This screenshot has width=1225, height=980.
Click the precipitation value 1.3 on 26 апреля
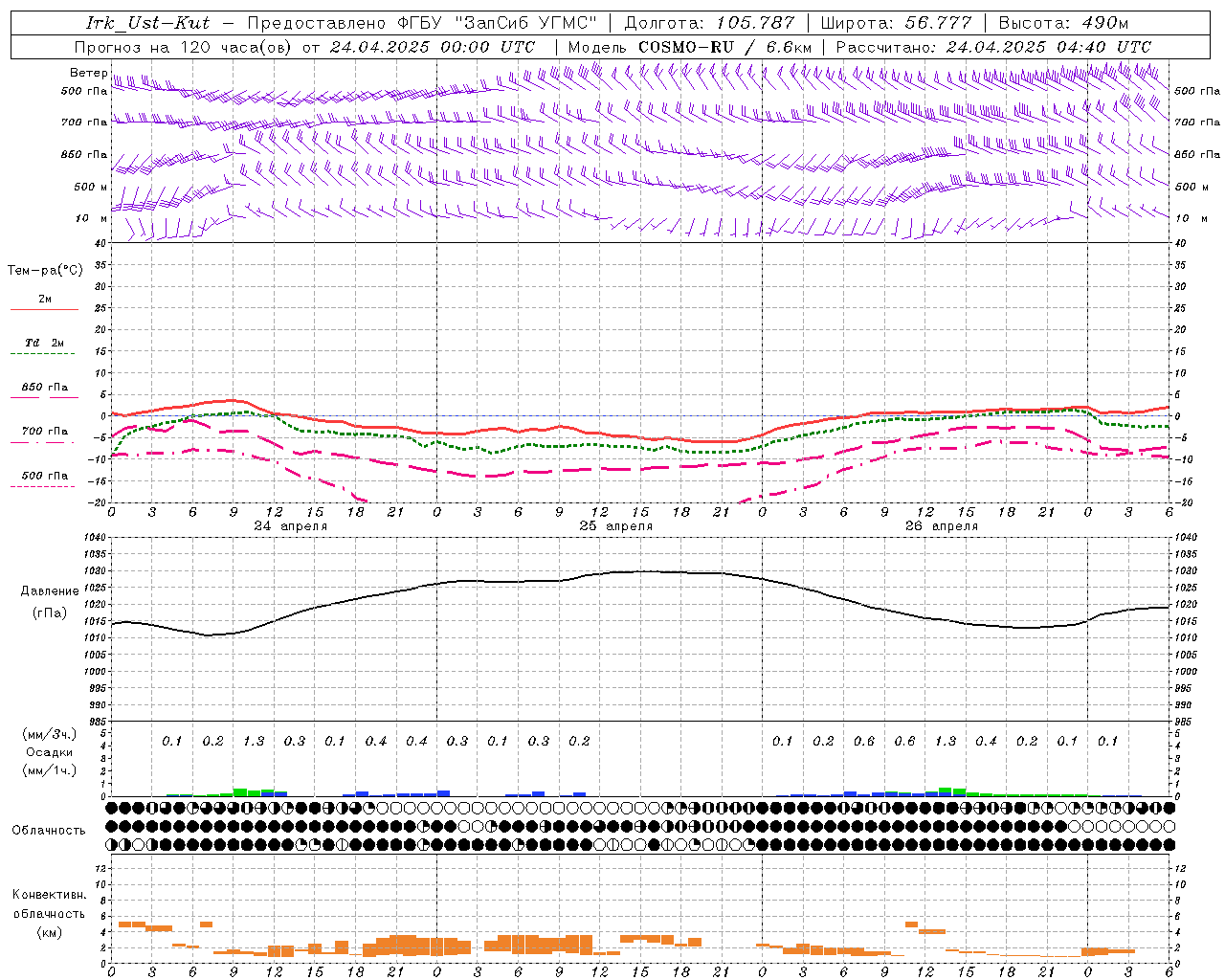[x=946, y=742]
